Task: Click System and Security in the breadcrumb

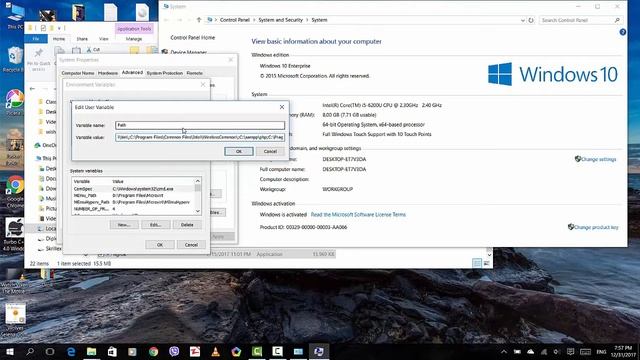Action: click(x=280, y=20)
